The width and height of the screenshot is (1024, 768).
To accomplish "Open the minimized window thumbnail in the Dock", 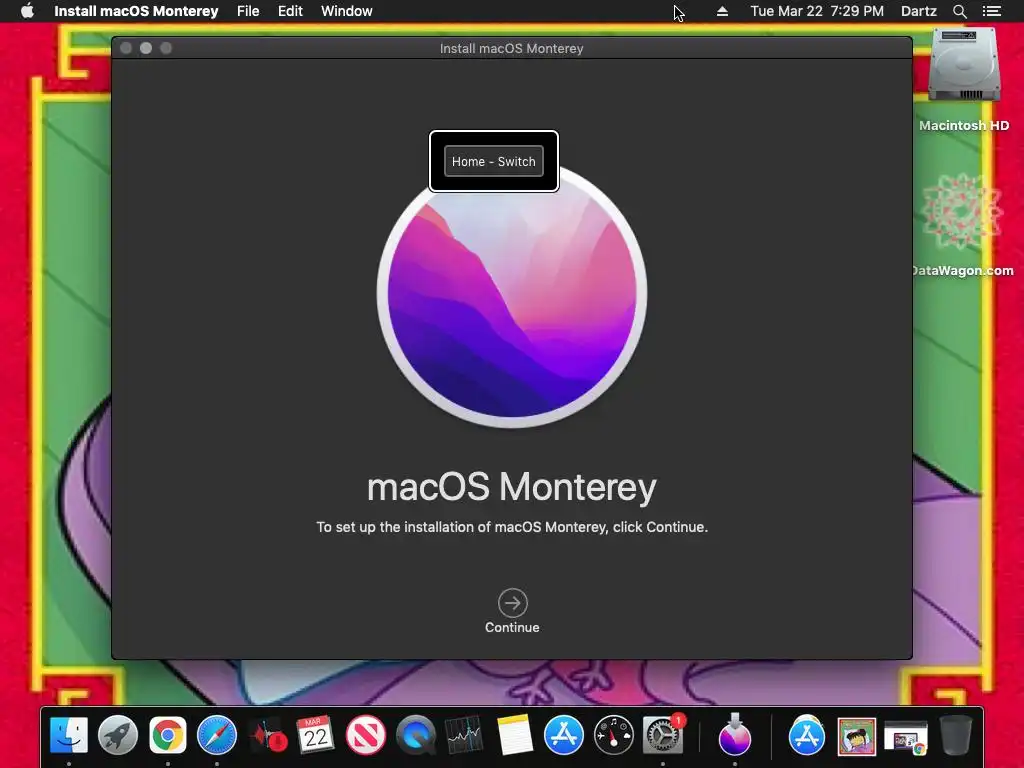I will pyautogui.click(x=906, y=737).
